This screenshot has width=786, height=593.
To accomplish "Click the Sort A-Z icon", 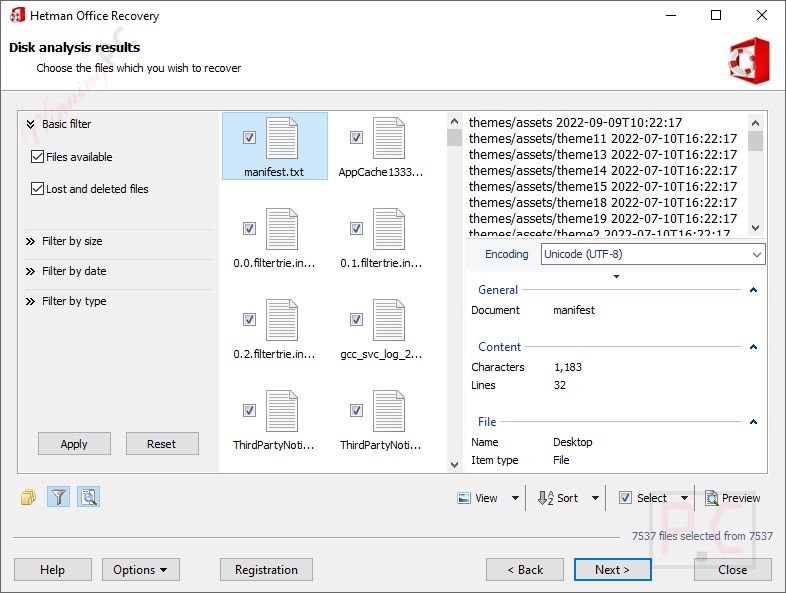I will click(x=545, y=498).
